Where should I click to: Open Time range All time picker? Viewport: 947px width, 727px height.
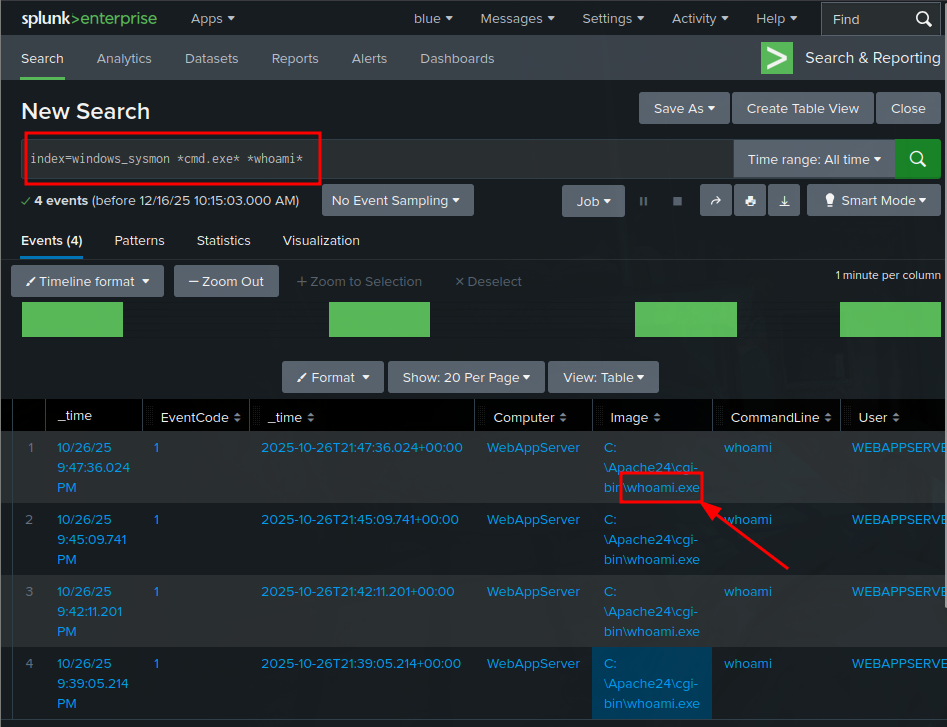[x=814, y=159]
